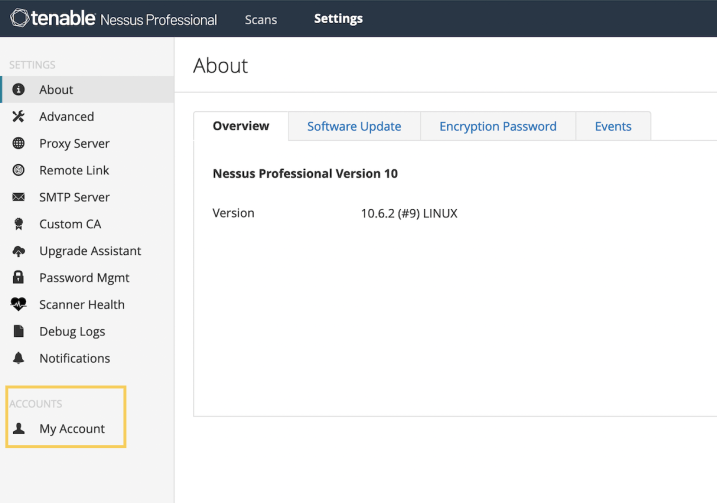Click the Upgrade Assistant cloud icon
The image size is (717, 503).
pyautogui.click(x=18, y=251)
